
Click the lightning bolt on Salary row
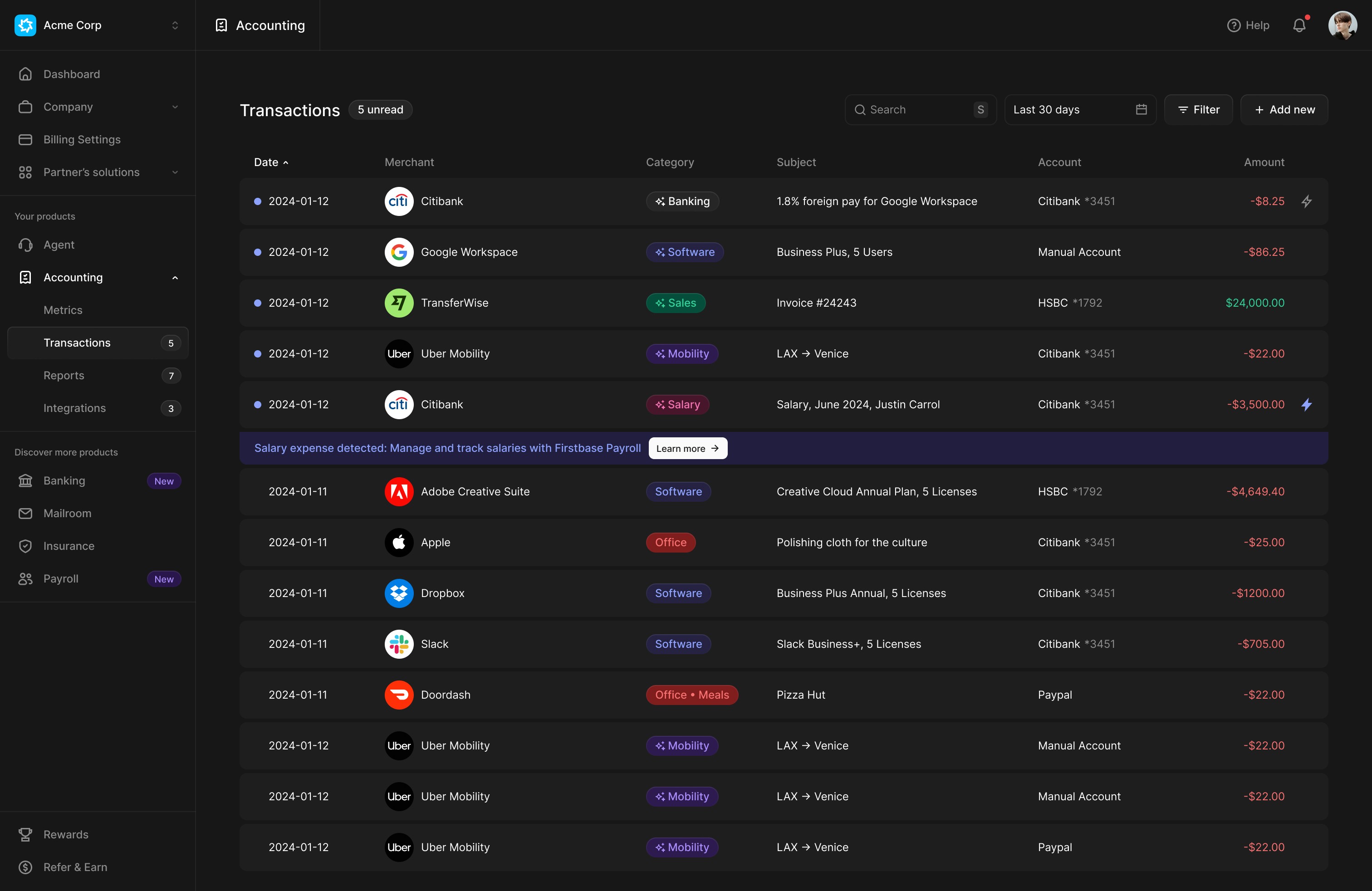coord(1306,405)
